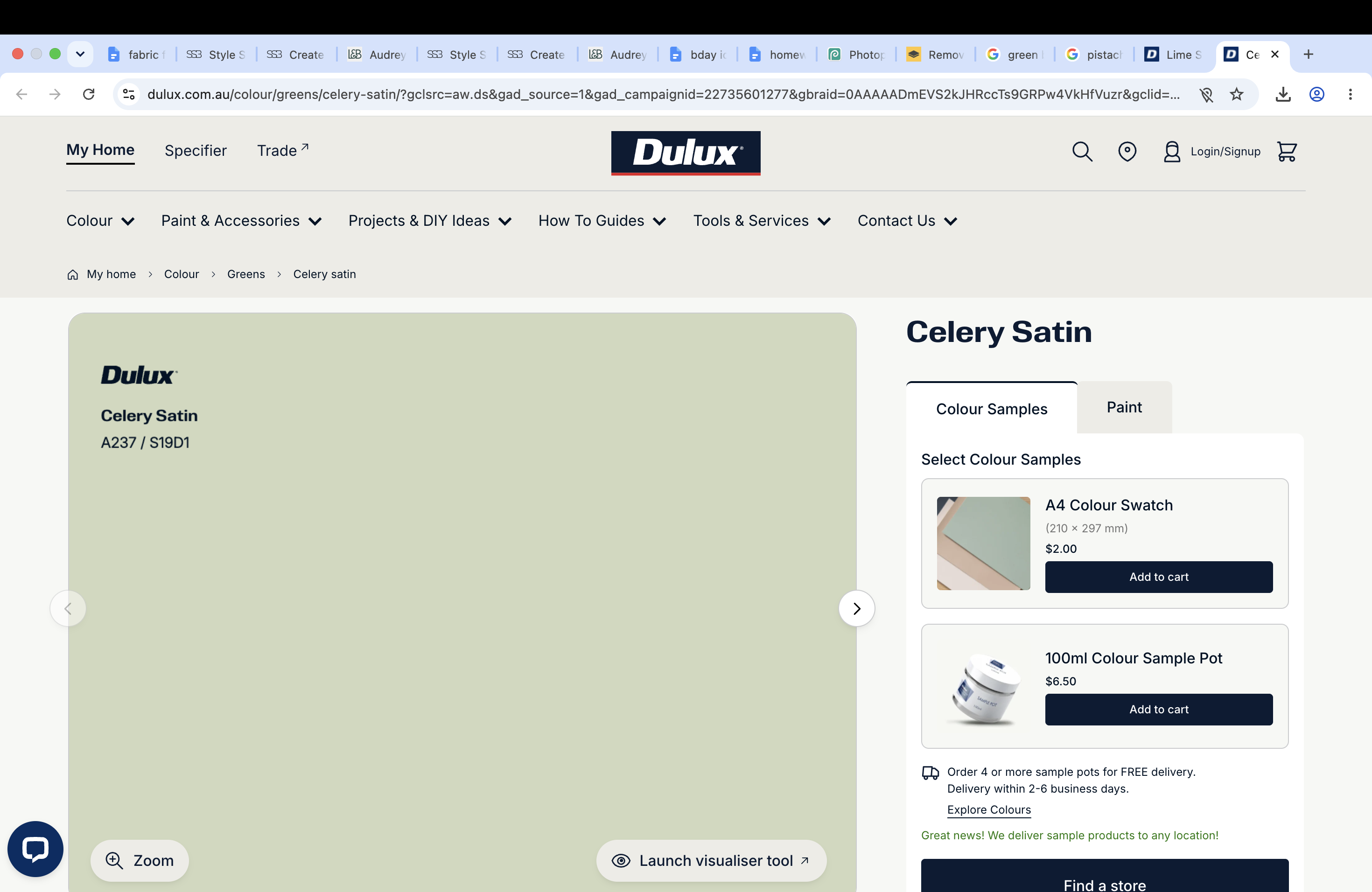
Task: Show the next swatch image
Action: click(x=857, y=608)
